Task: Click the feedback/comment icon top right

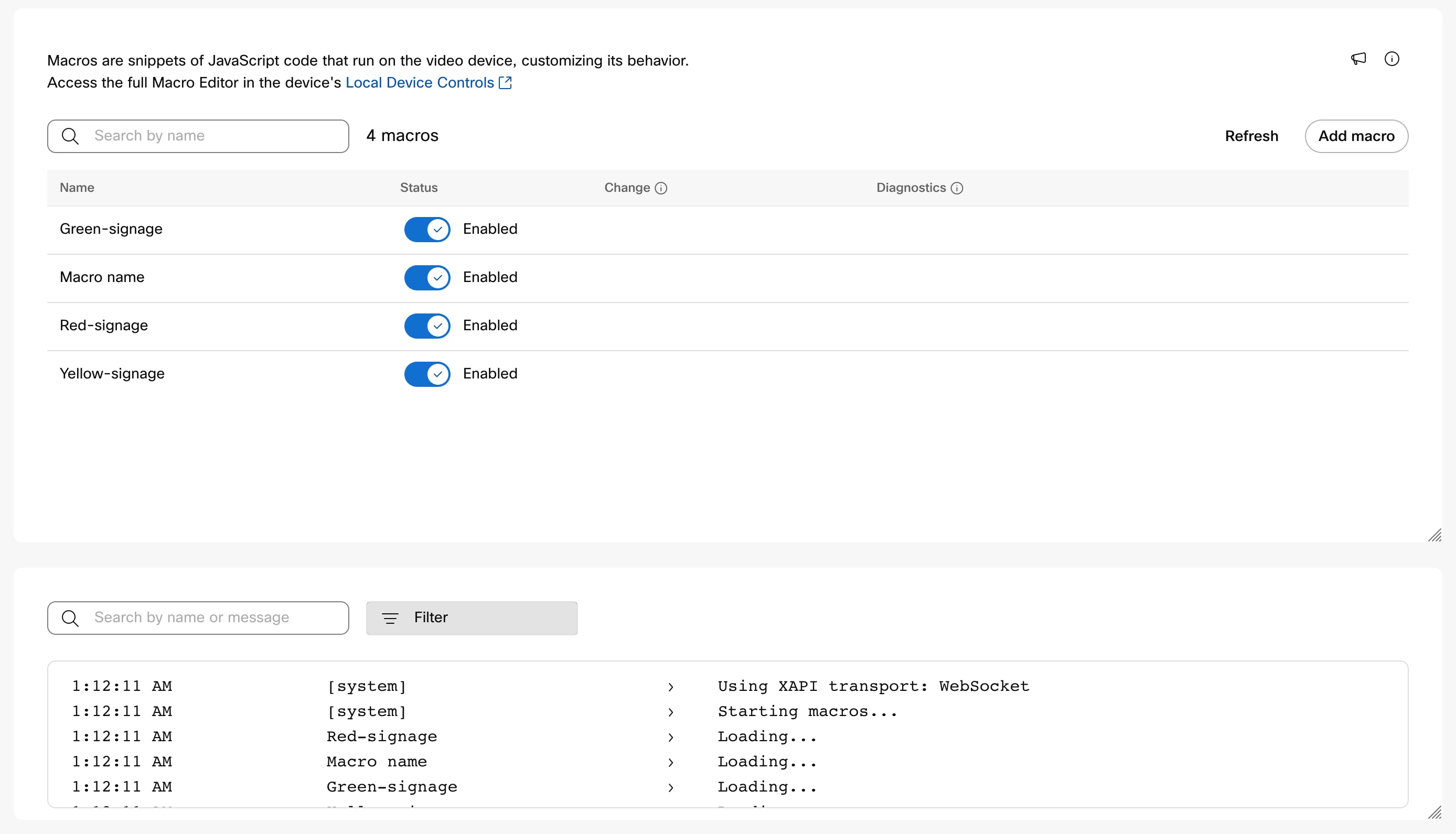Action: [1358, 58]
